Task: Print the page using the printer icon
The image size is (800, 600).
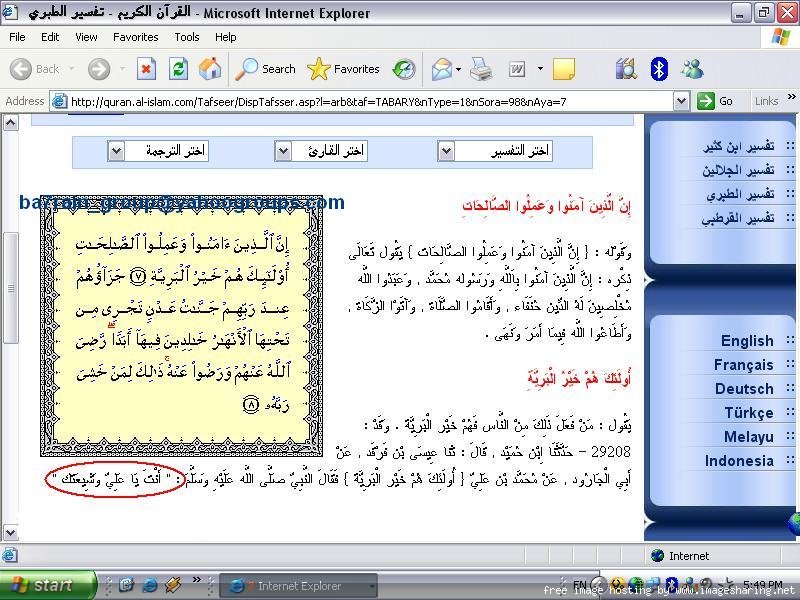Action: point(481,69)
